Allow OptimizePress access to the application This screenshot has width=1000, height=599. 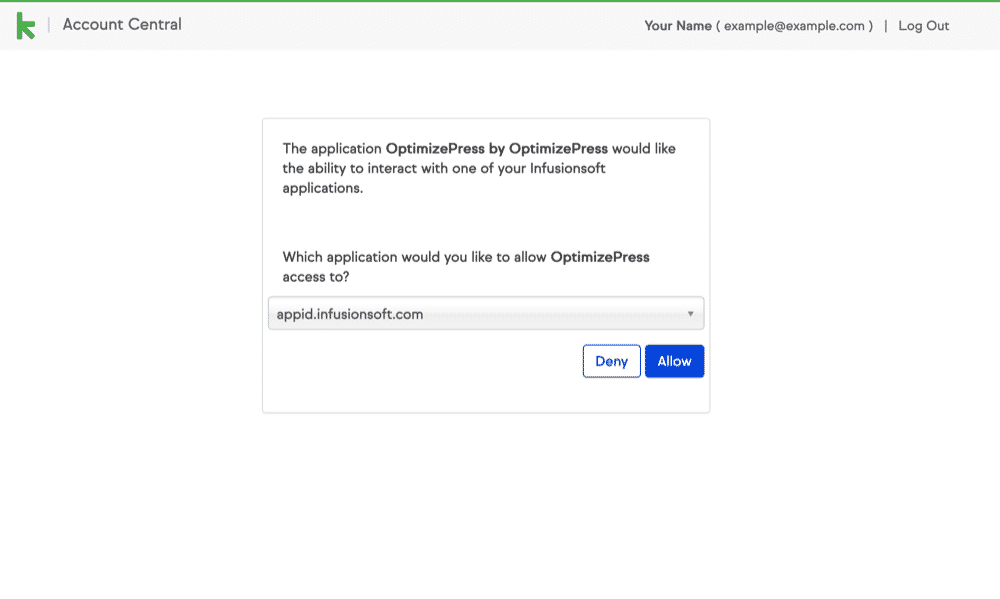[674, 361]
